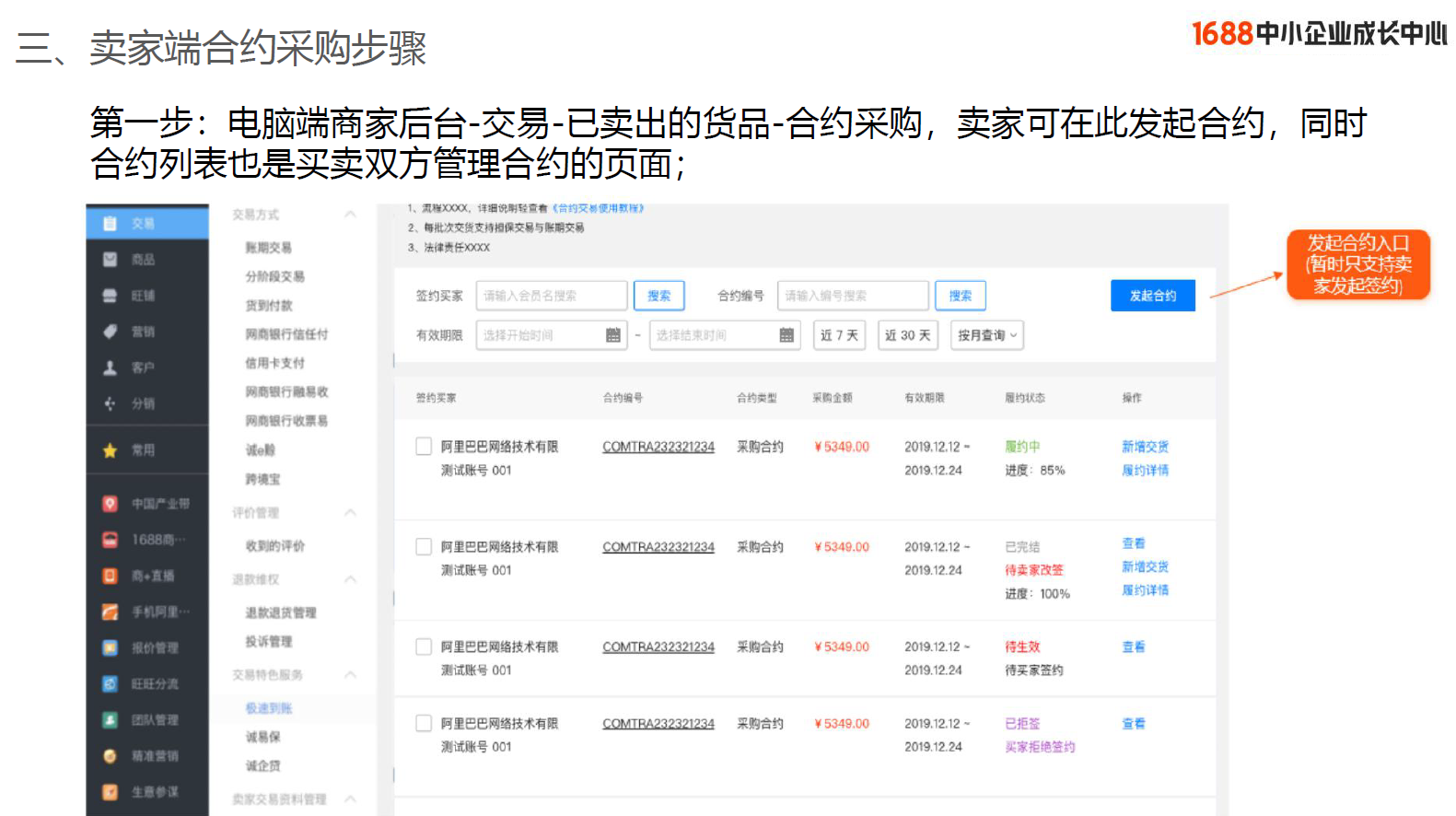This screenshot has height=816, width=1456.
Task: Select 账期交易 menu item
Action: 268,248
